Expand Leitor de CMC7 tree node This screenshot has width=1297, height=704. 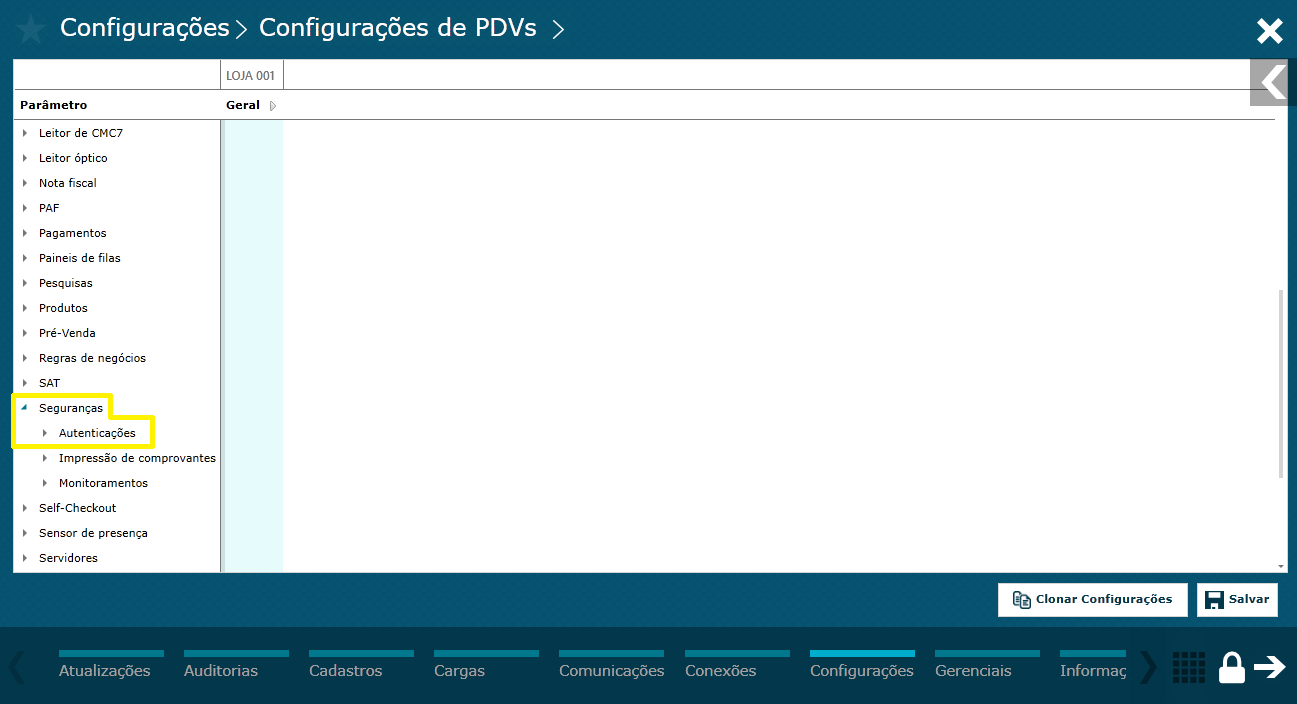click(25, 133)
